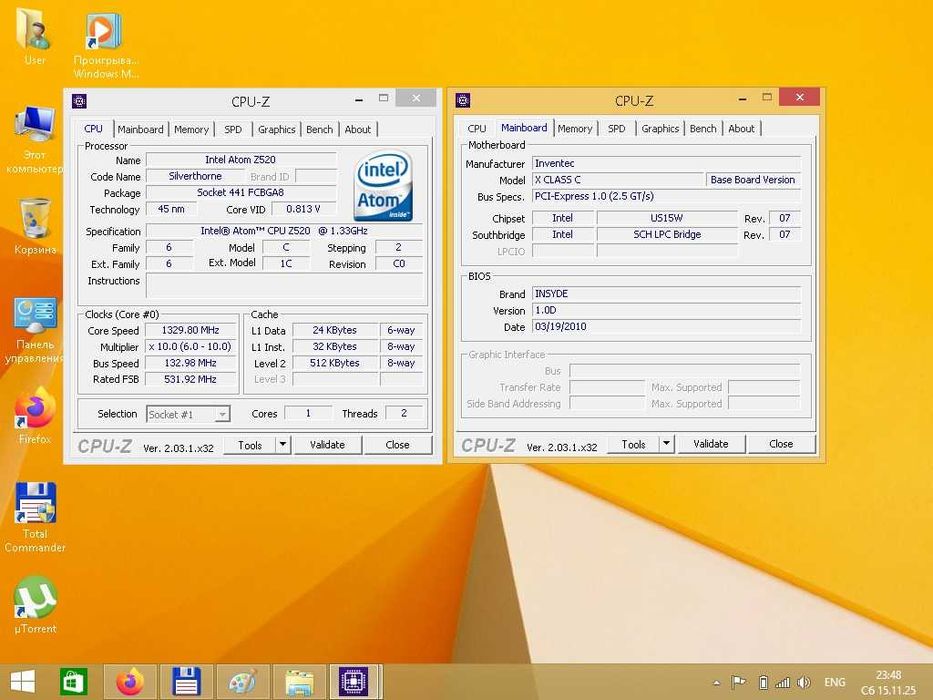Click the Southbridge value SCH LPC Bridge

pos(667,235)
